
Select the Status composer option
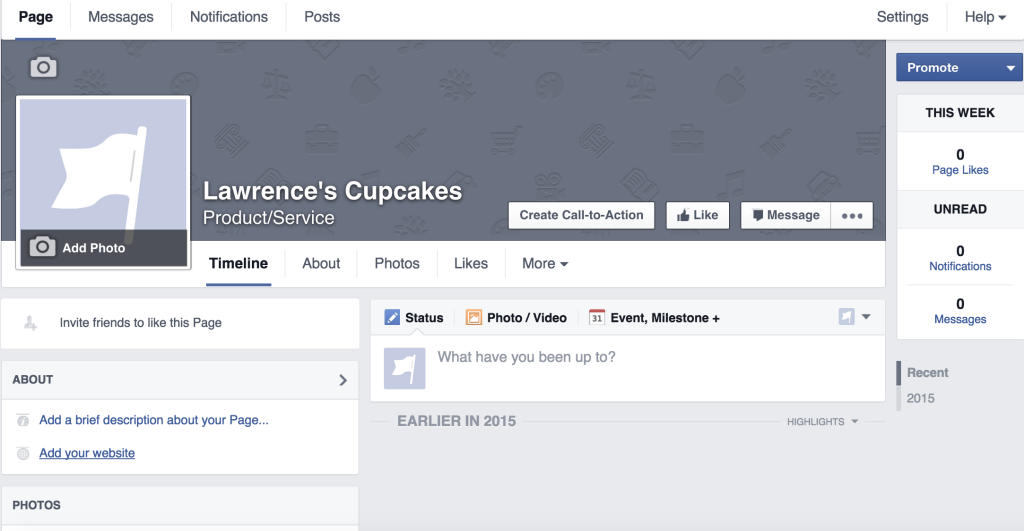pyautogui.click(x=414, y=317)
